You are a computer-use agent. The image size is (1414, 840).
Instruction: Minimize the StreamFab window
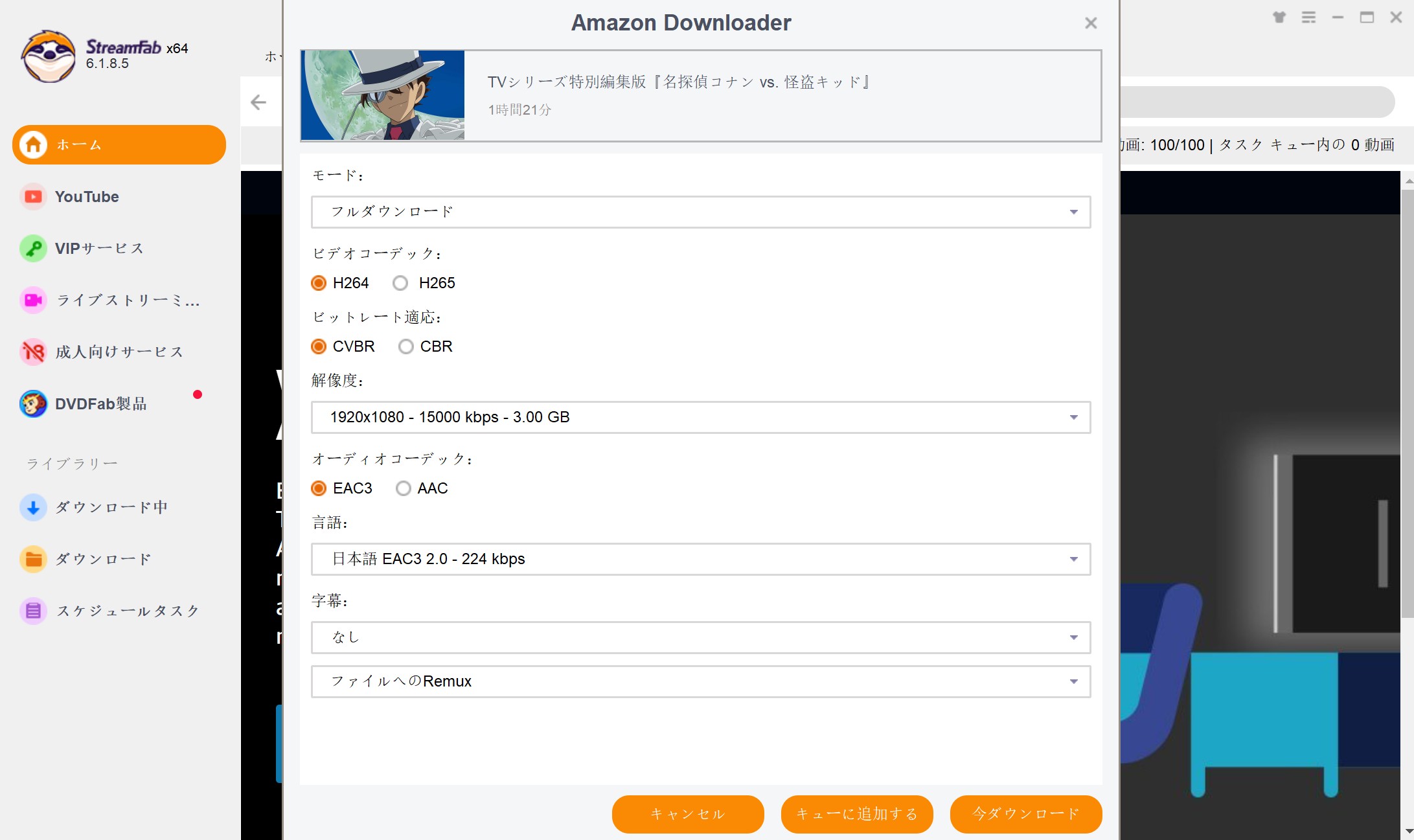(x=1338, y=17)
